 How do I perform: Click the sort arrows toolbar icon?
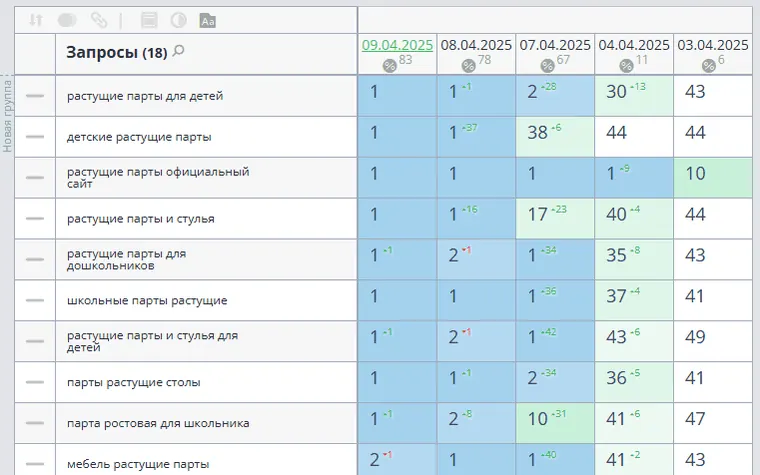tap(35, 20)
